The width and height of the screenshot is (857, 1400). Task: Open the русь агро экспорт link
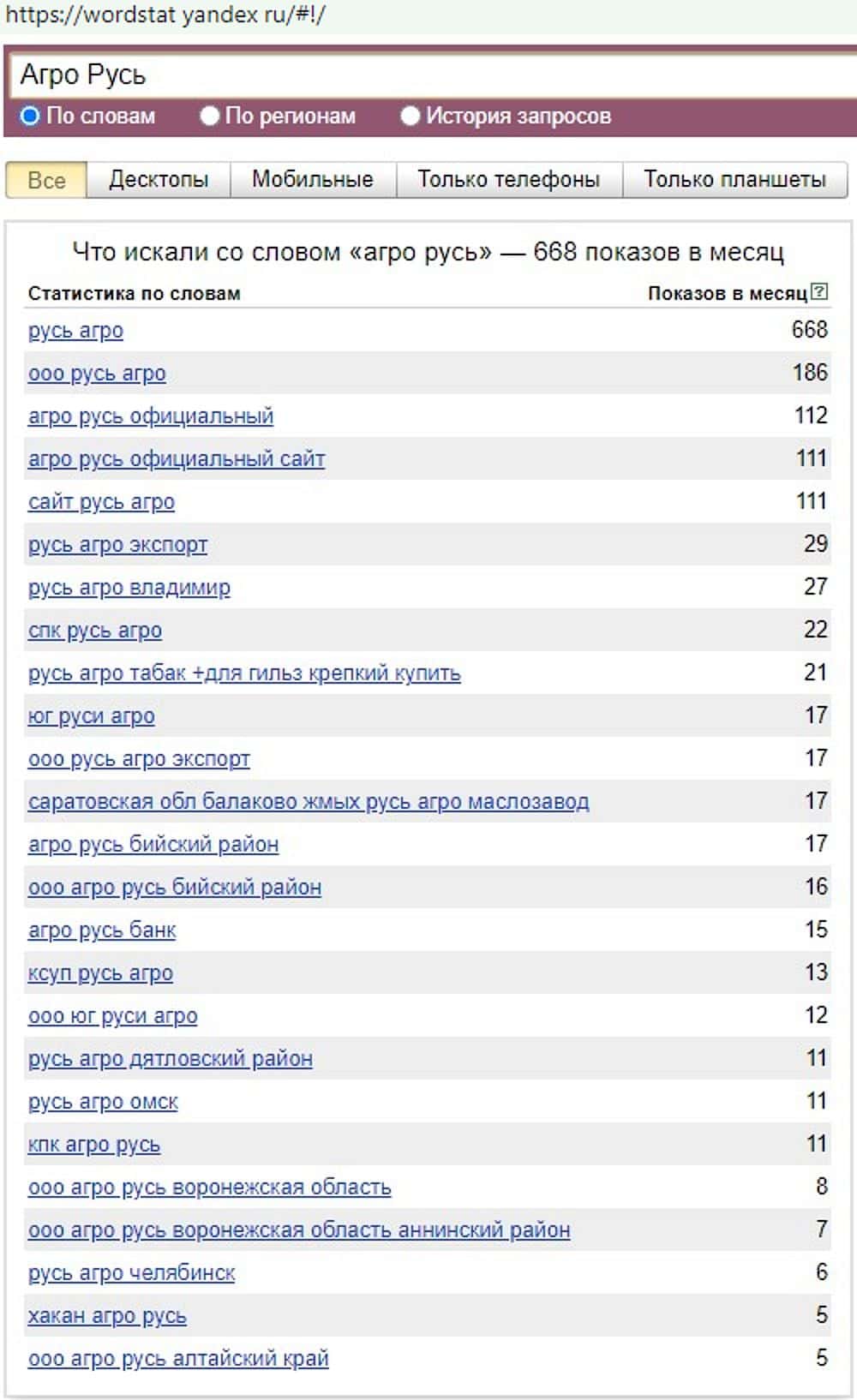click(117, 545)
